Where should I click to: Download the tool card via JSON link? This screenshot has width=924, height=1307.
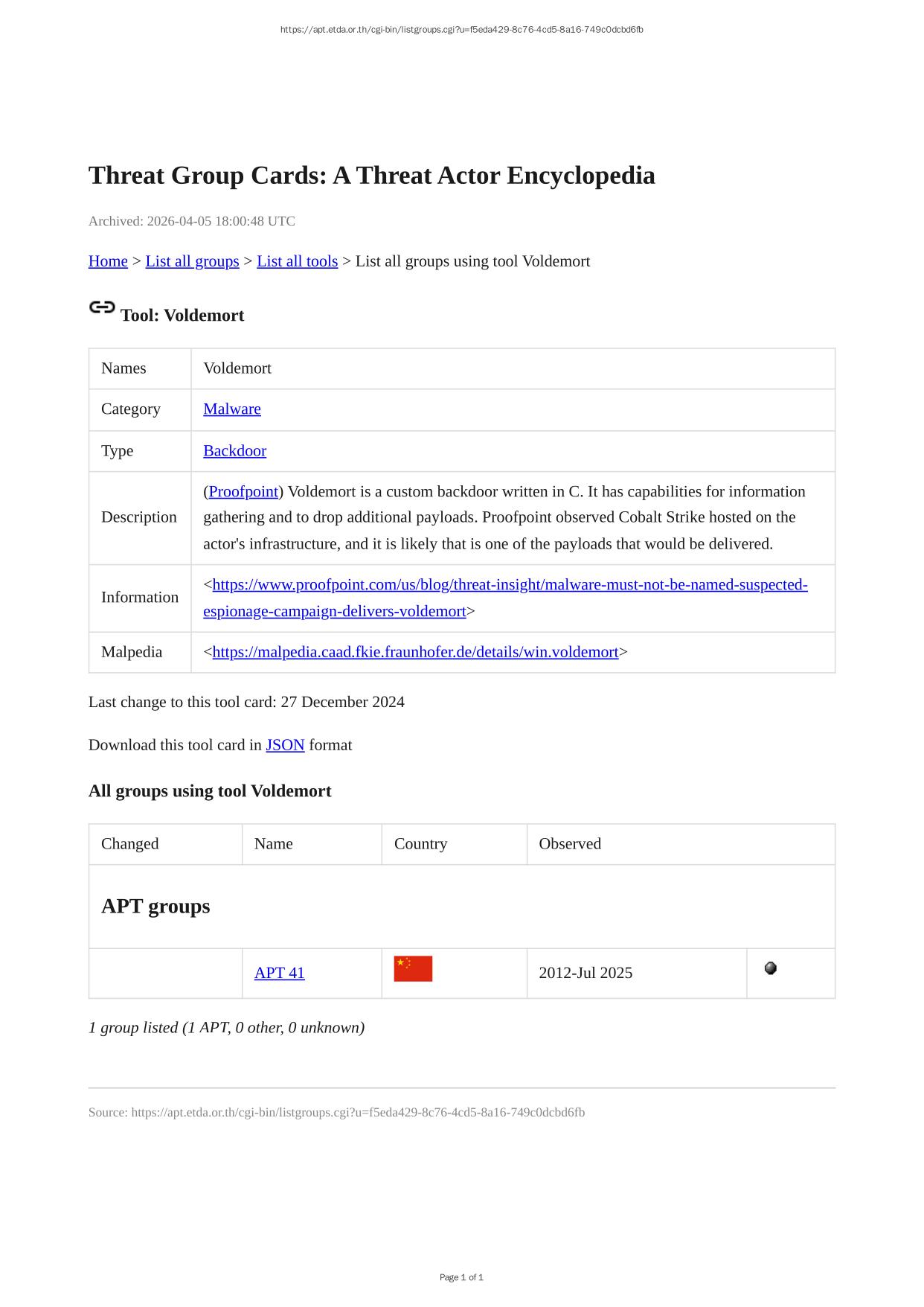coord(285,745)
